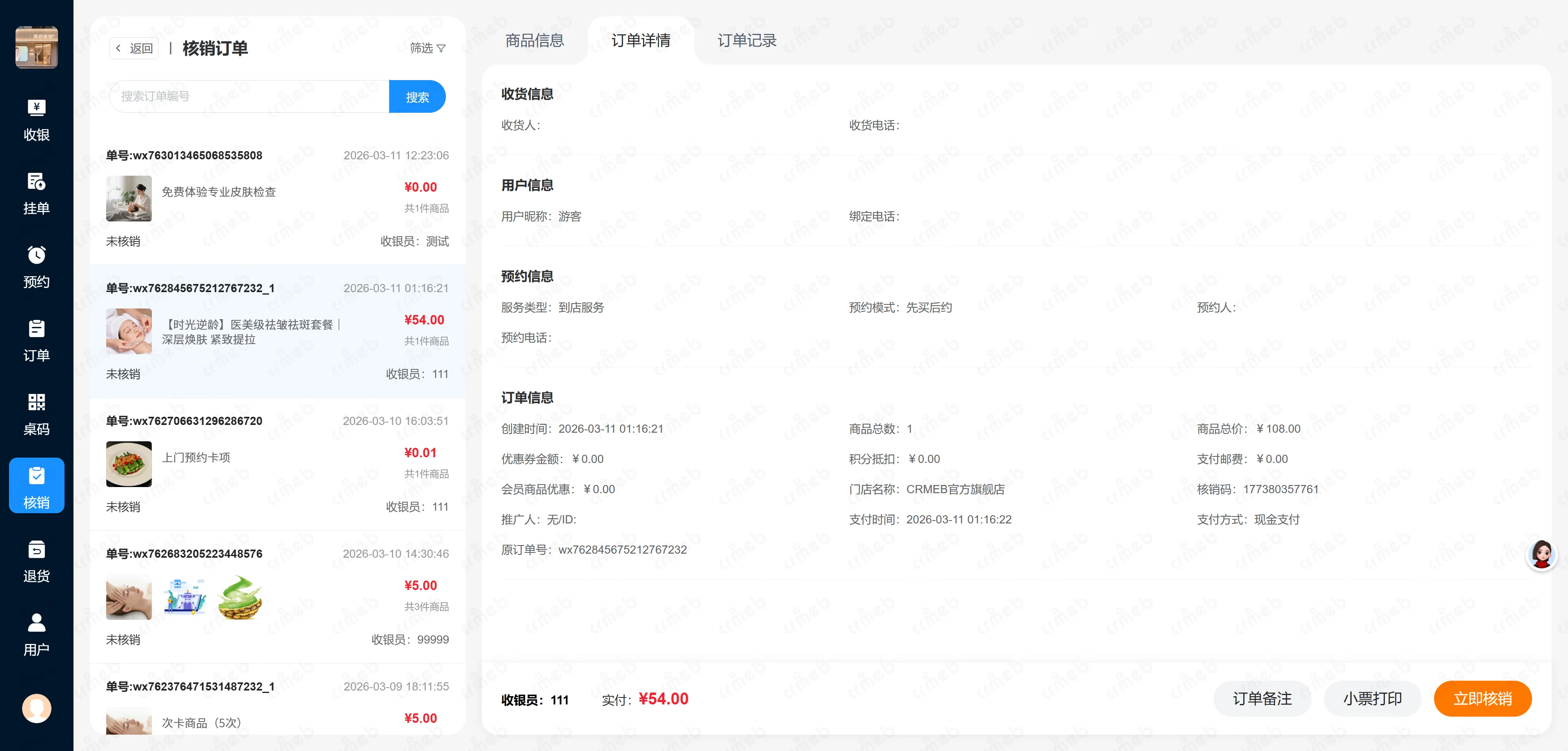Select order wx762845675212767232_1
1568x751 pixels.
pos(278,331)
